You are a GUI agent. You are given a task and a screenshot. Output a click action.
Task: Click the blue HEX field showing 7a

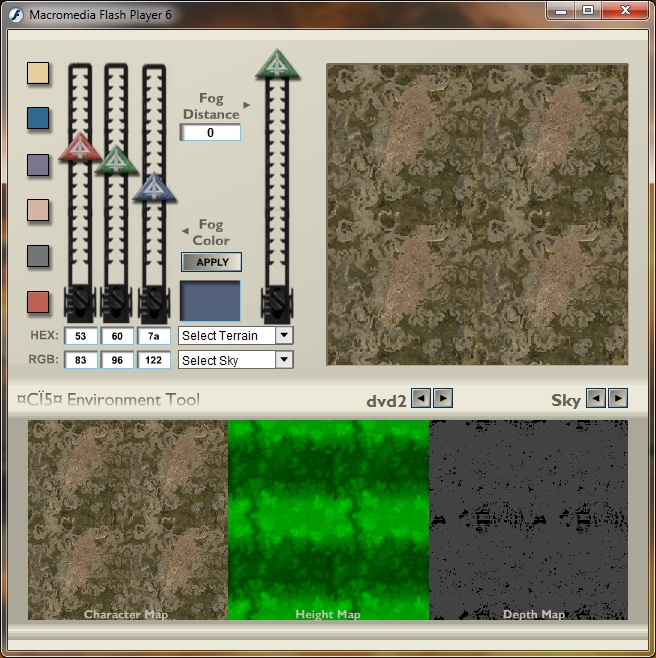(x=154, y=336)
